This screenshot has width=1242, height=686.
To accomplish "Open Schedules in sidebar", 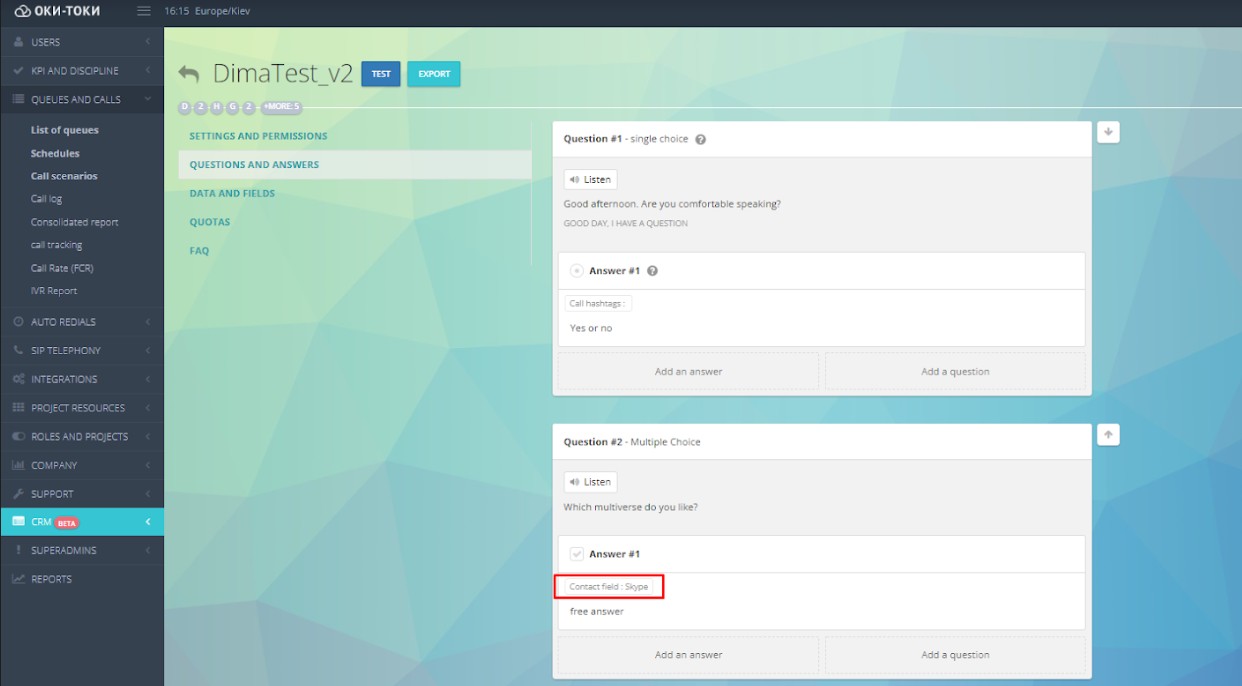I will click(55, 154).
